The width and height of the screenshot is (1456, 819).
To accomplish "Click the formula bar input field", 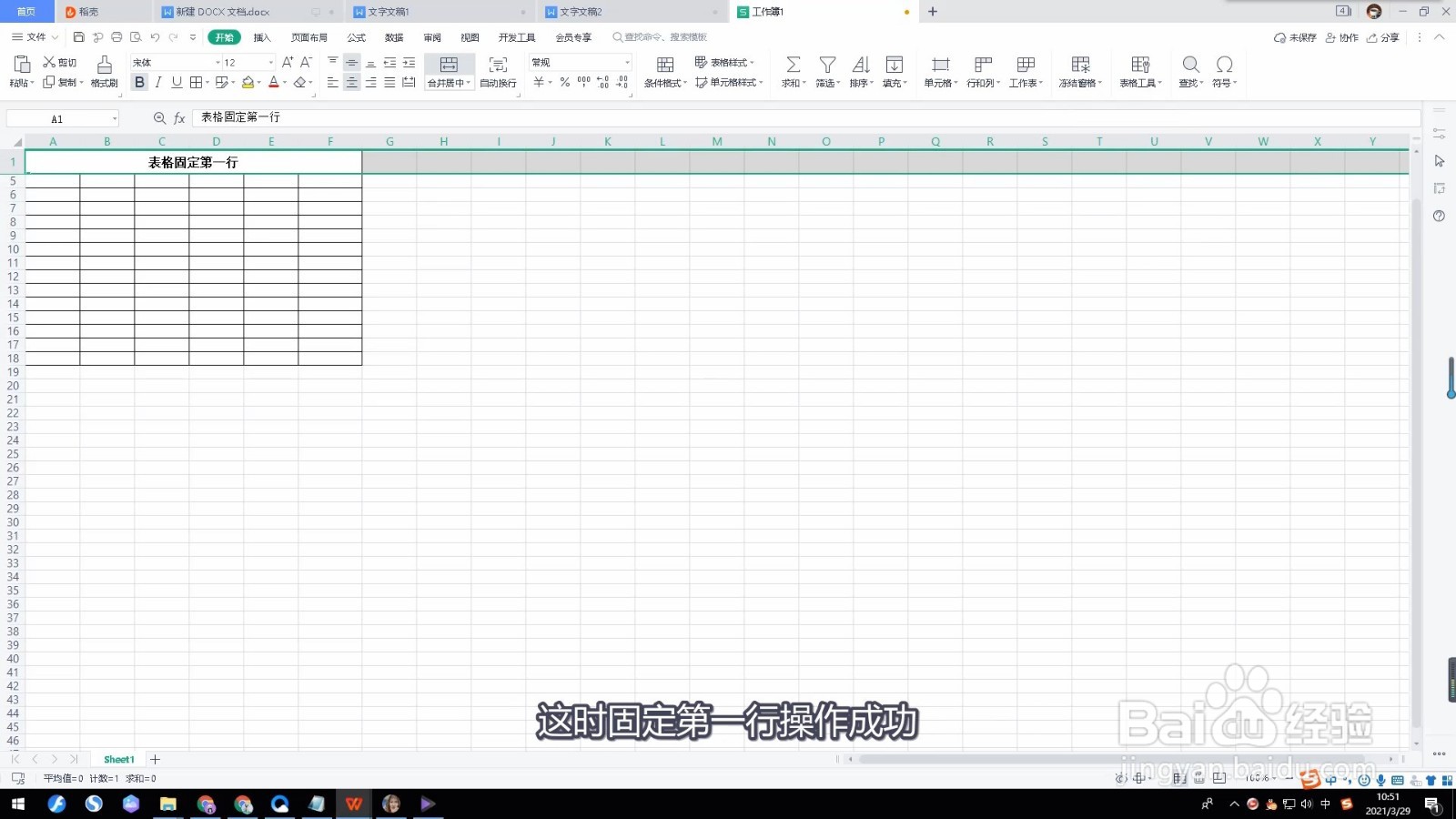I will [x=805, y=118].
